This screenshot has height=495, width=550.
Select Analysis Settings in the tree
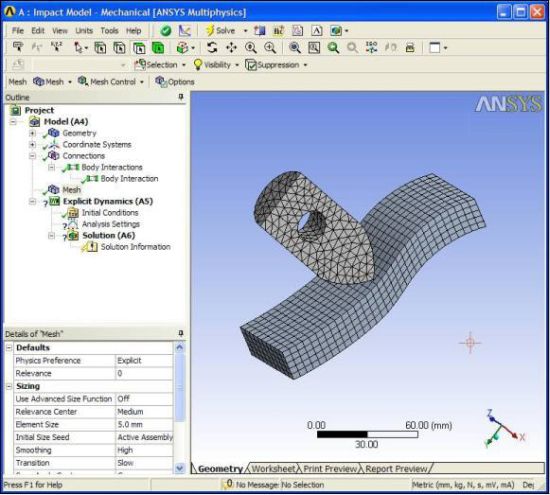coord(111,224)
